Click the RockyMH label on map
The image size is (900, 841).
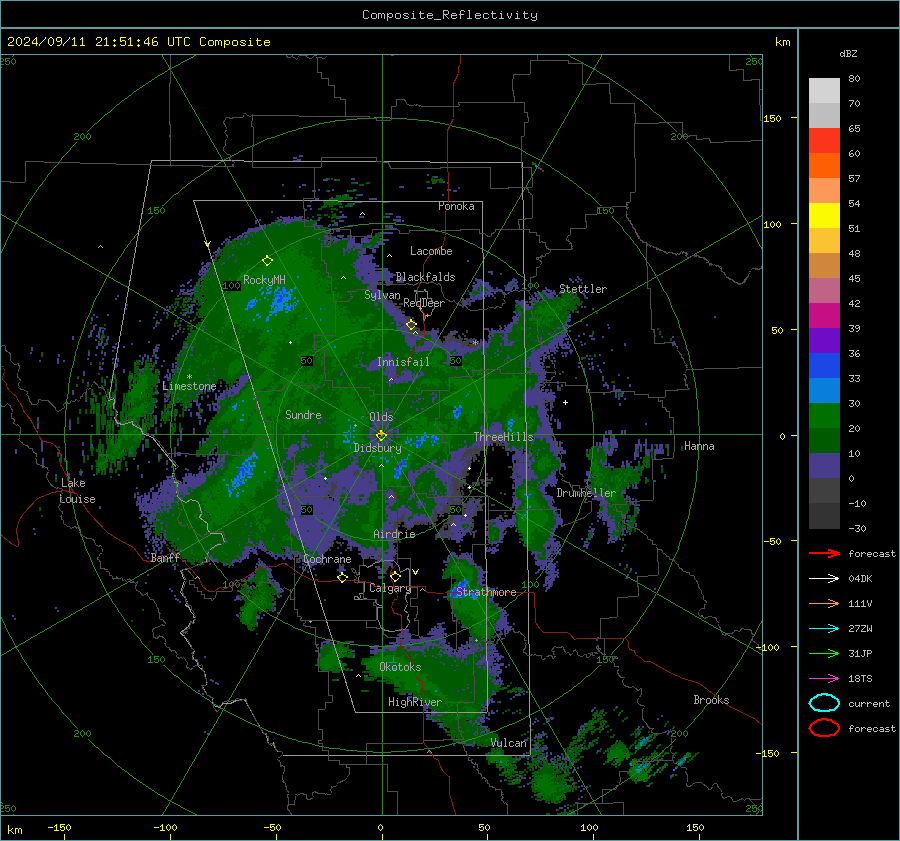pos(264,280)
